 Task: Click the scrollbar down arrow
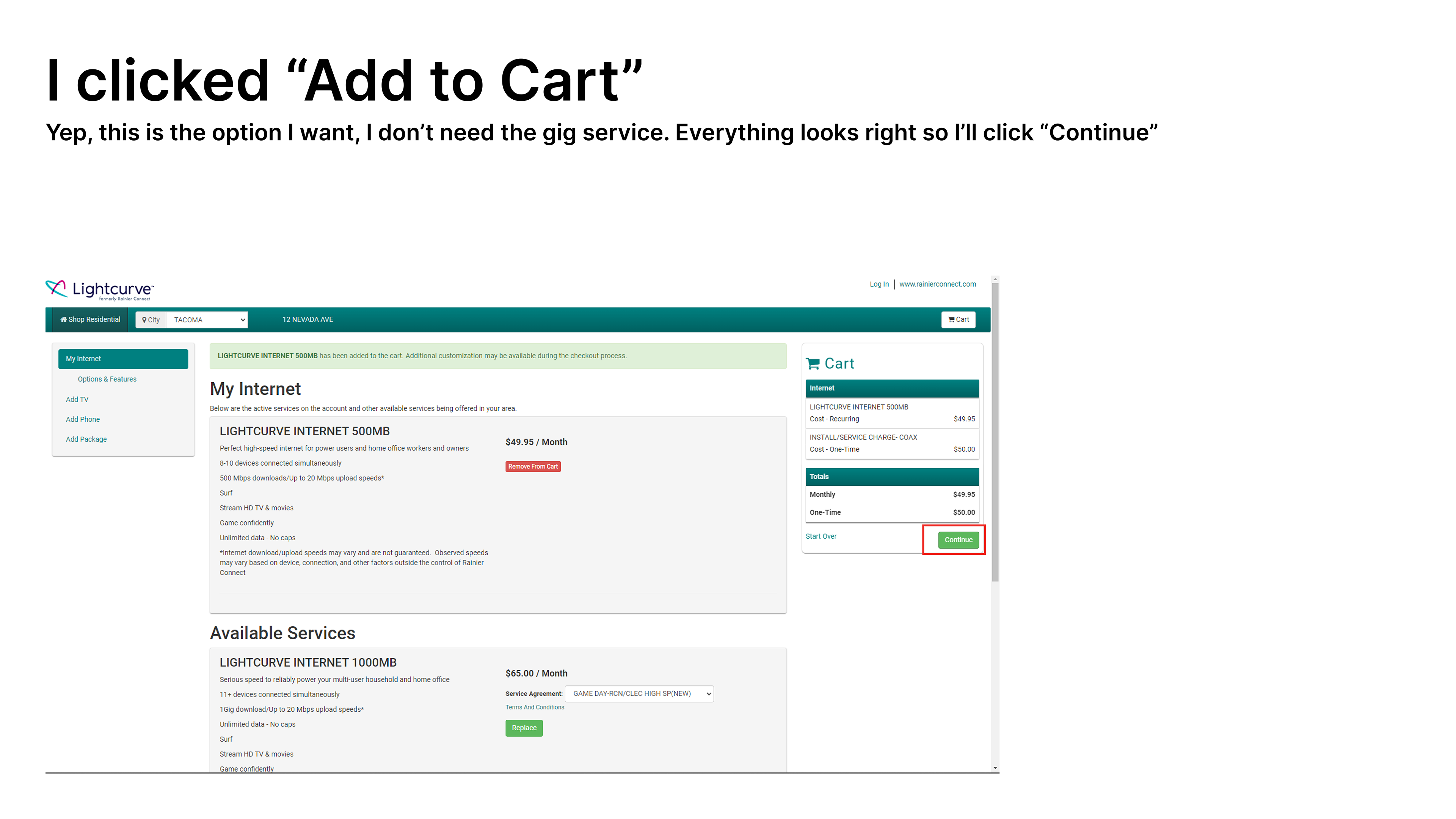(x=995, y=768)
